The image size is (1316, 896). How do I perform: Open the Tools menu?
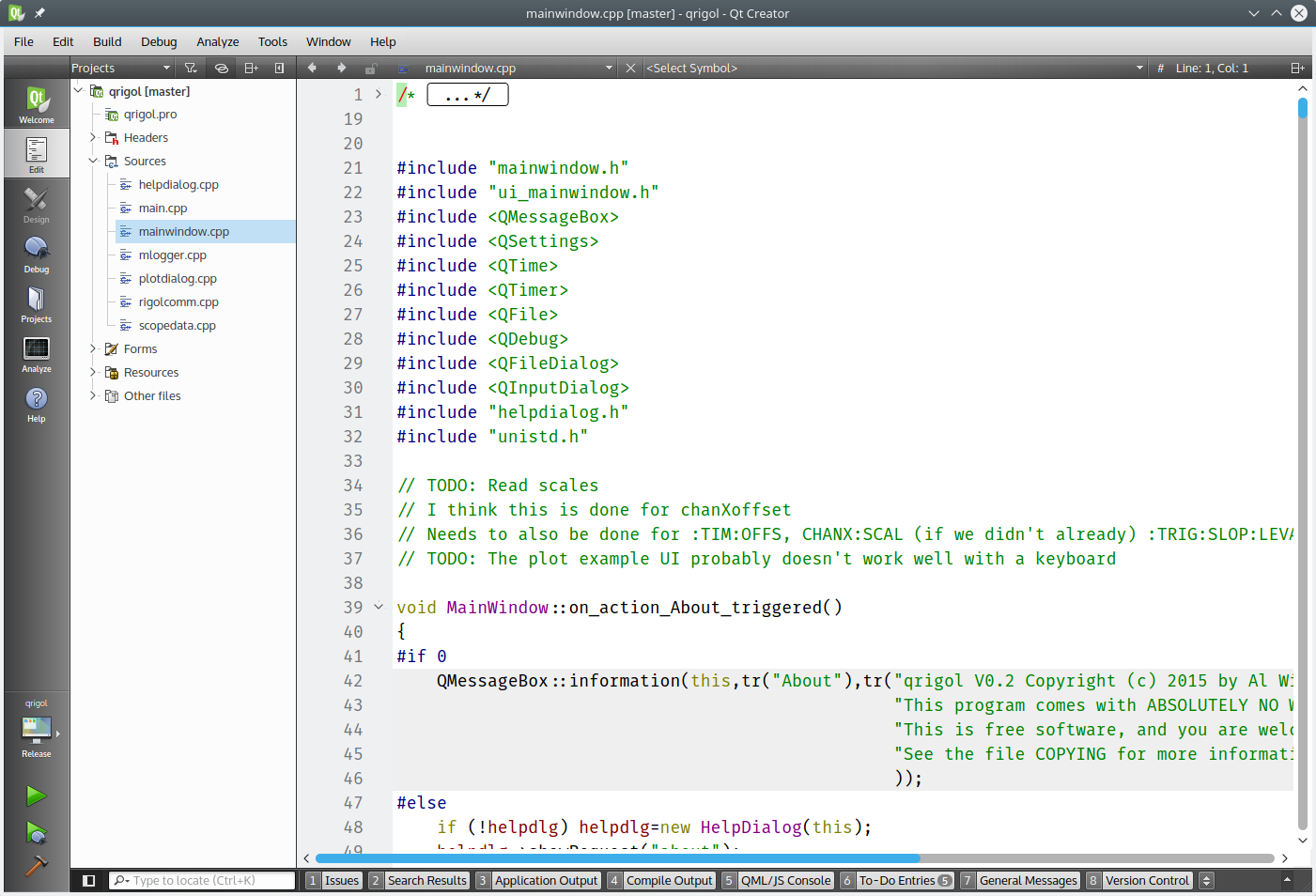(272, 41)
